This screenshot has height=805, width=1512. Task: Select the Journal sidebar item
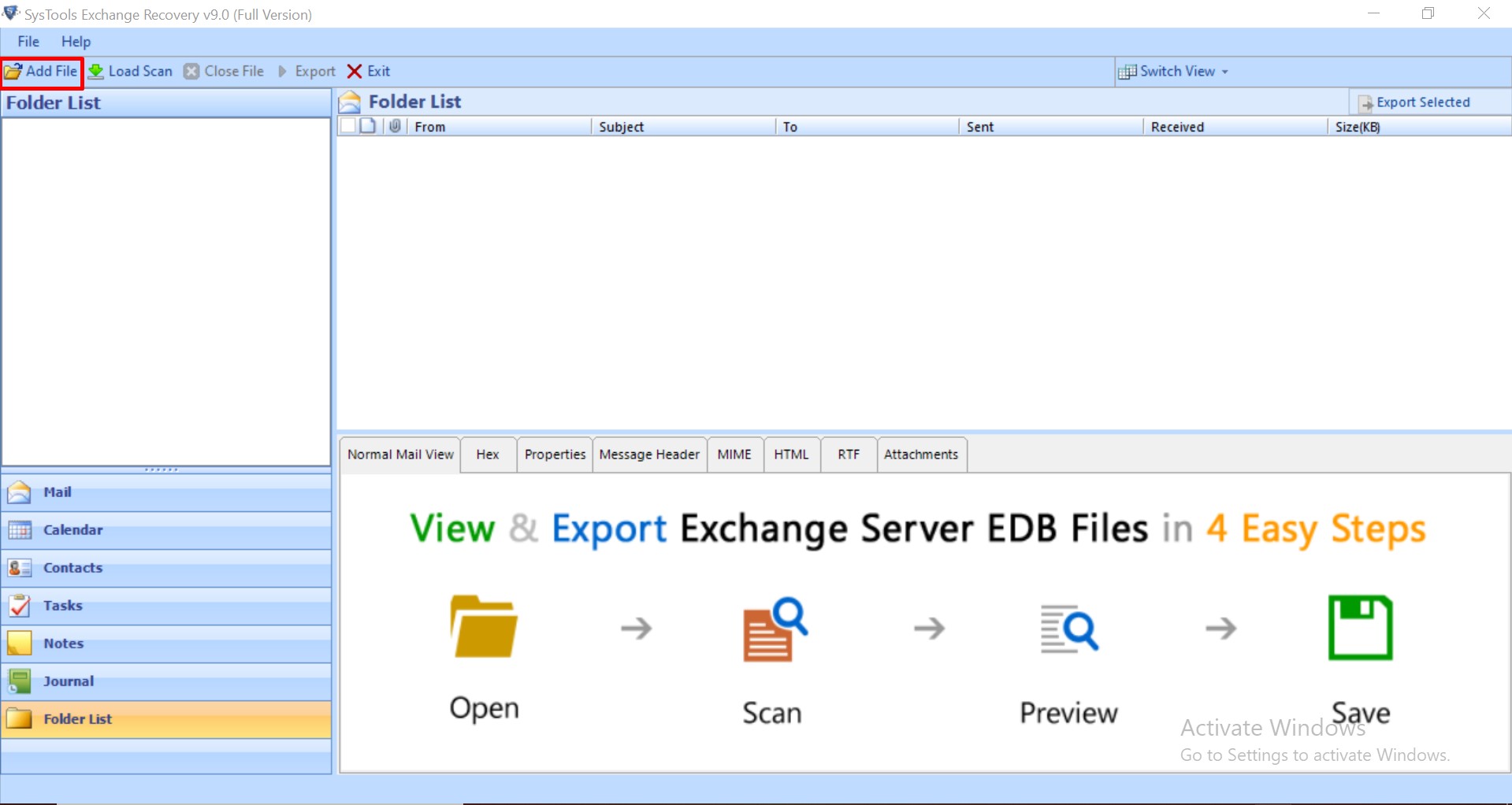[x=68, y=681]
